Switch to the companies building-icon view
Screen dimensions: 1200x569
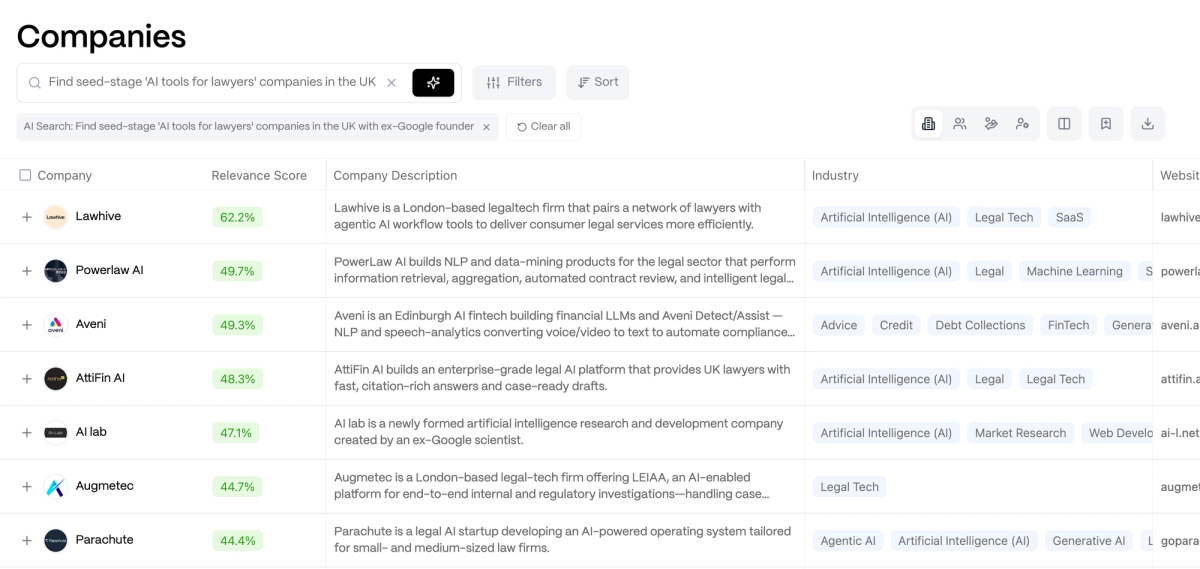point(928,124)
